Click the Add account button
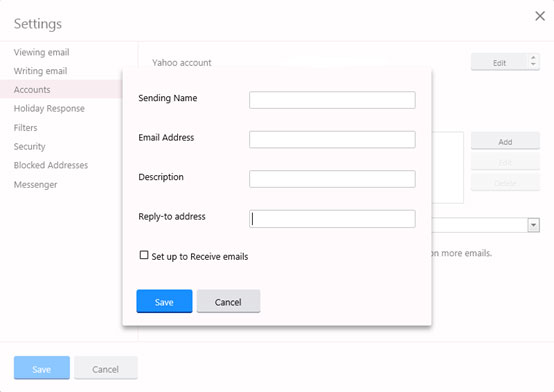This screenshot has height=392, width=554. pos(505,141)
